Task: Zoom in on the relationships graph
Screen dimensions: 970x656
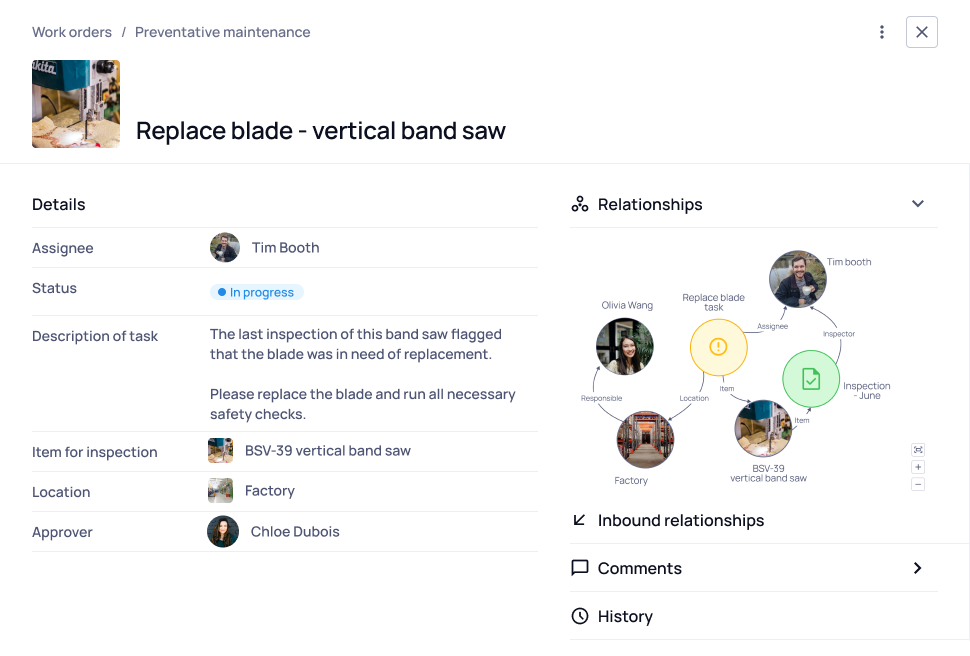Action: tap(918, 467)
